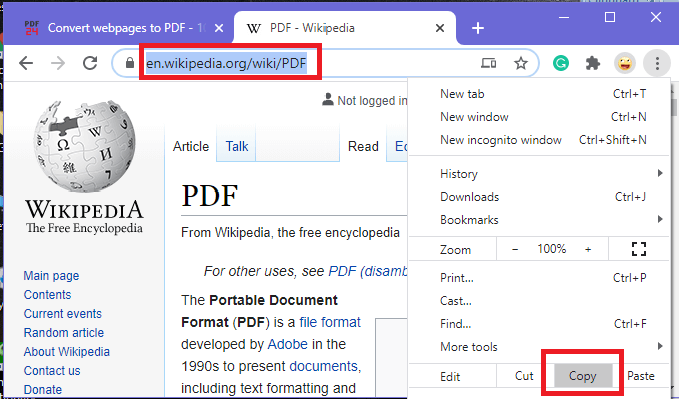Viewport: 679px width, 399px height.
Task: Click the Wikipedia globe logo
Action: click(84, 146)
